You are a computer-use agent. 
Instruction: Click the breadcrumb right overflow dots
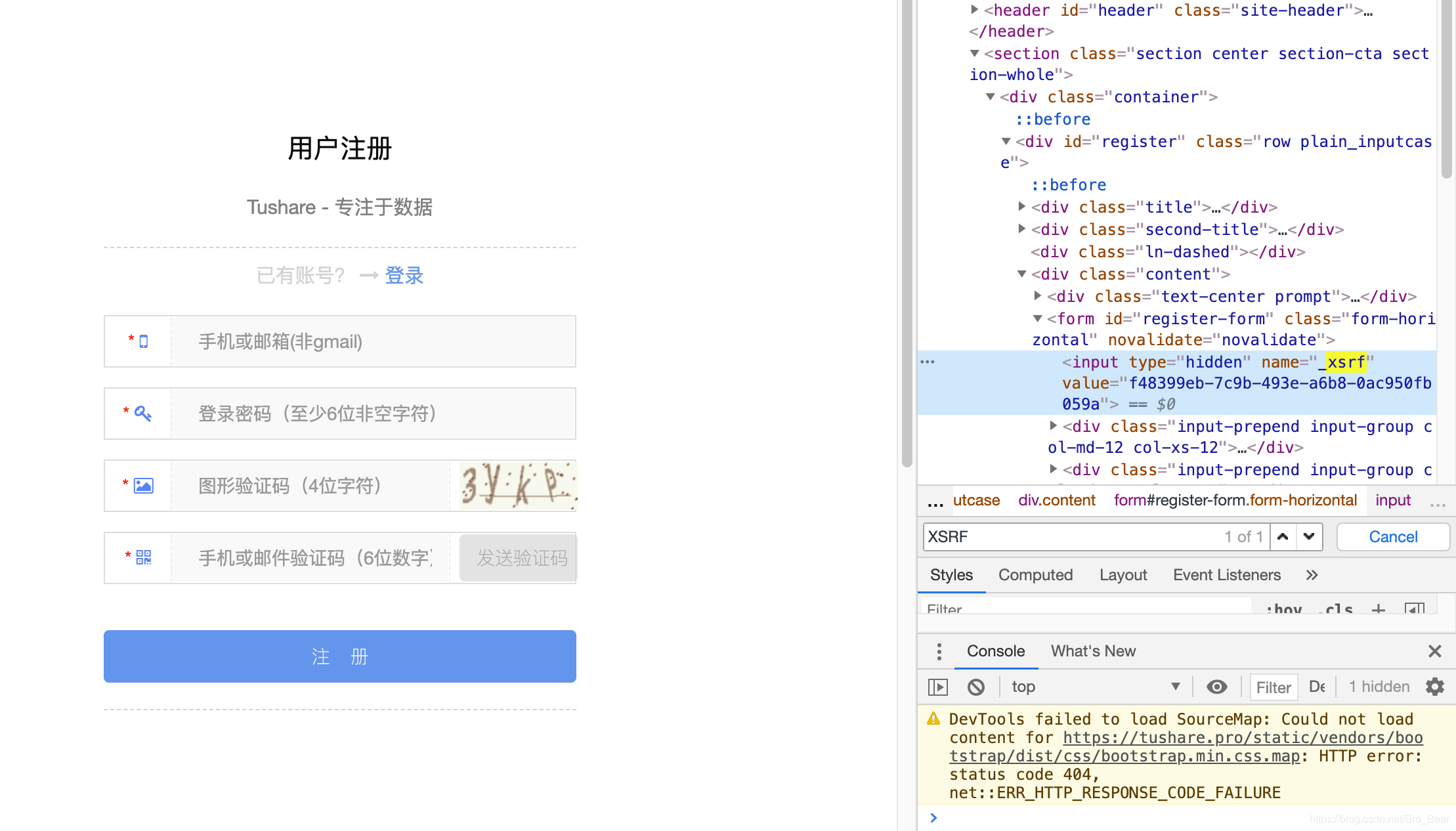1438,504
